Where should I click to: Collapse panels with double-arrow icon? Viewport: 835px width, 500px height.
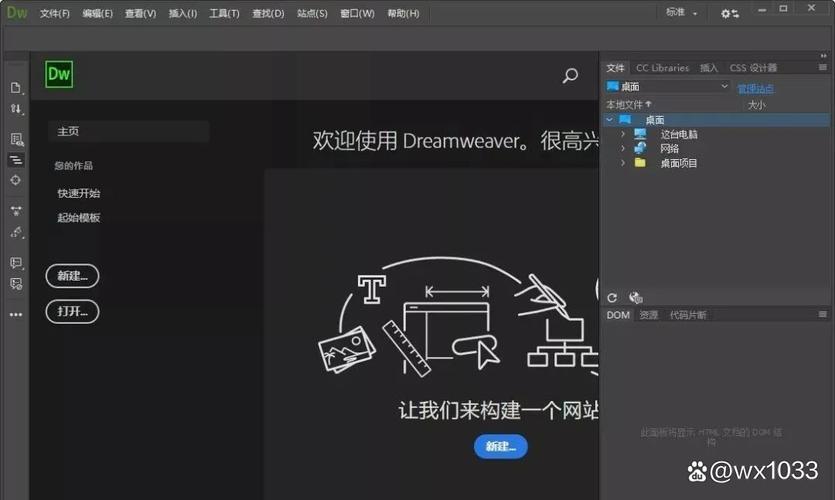pyautogui.click(x=823, y=55)
